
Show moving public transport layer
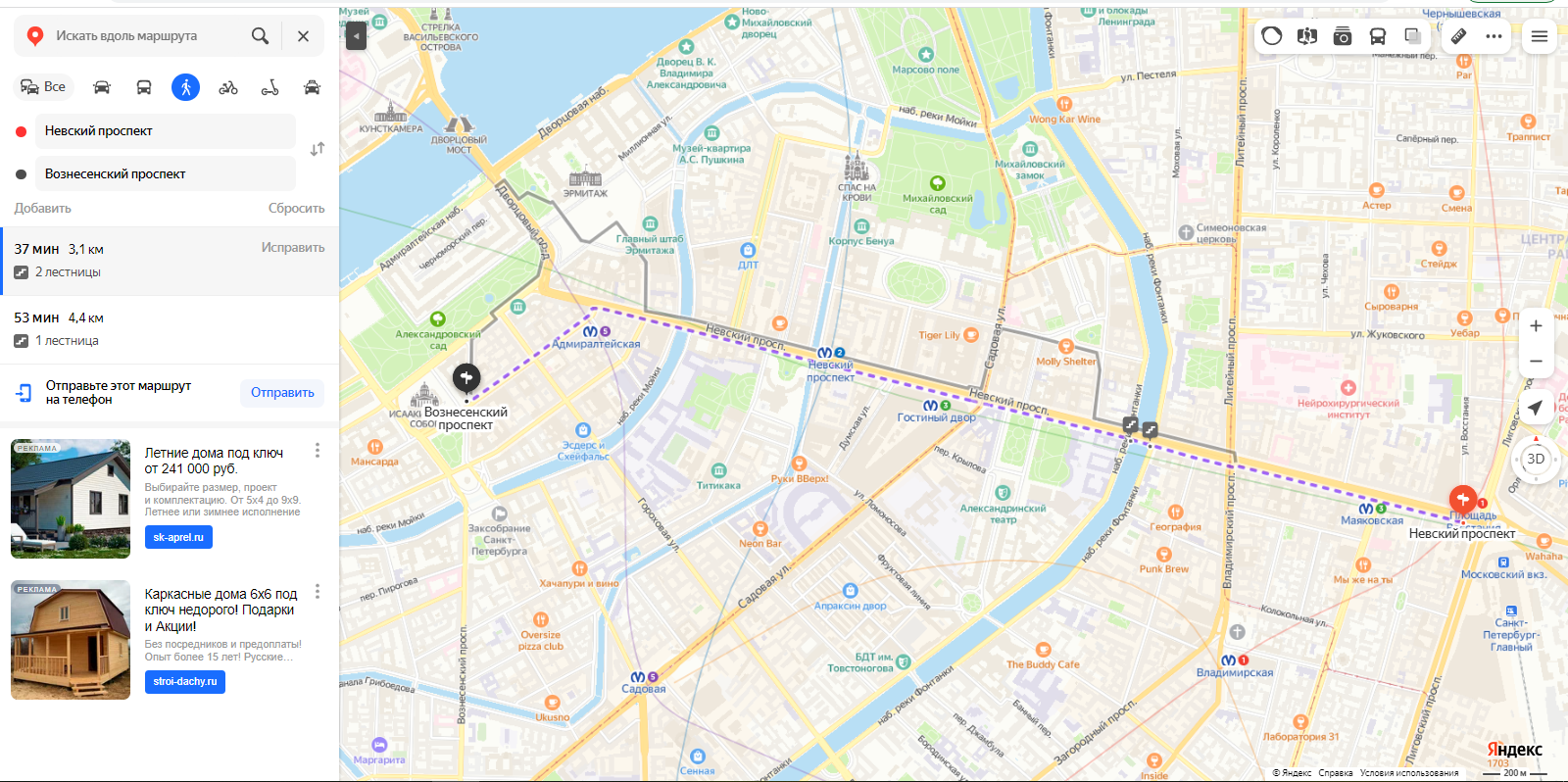click(1377, 36)
